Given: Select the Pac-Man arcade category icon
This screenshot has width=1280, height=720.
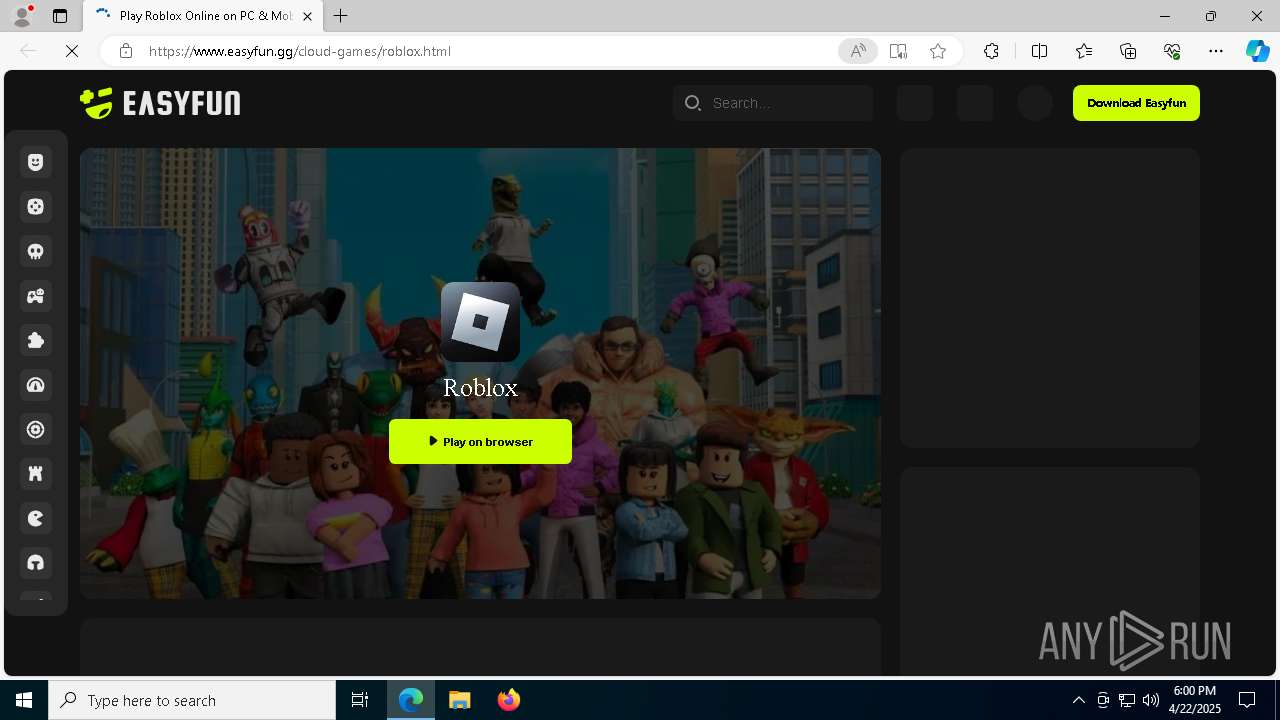Looking at the screenshot, I should click(x=36, y=518).
